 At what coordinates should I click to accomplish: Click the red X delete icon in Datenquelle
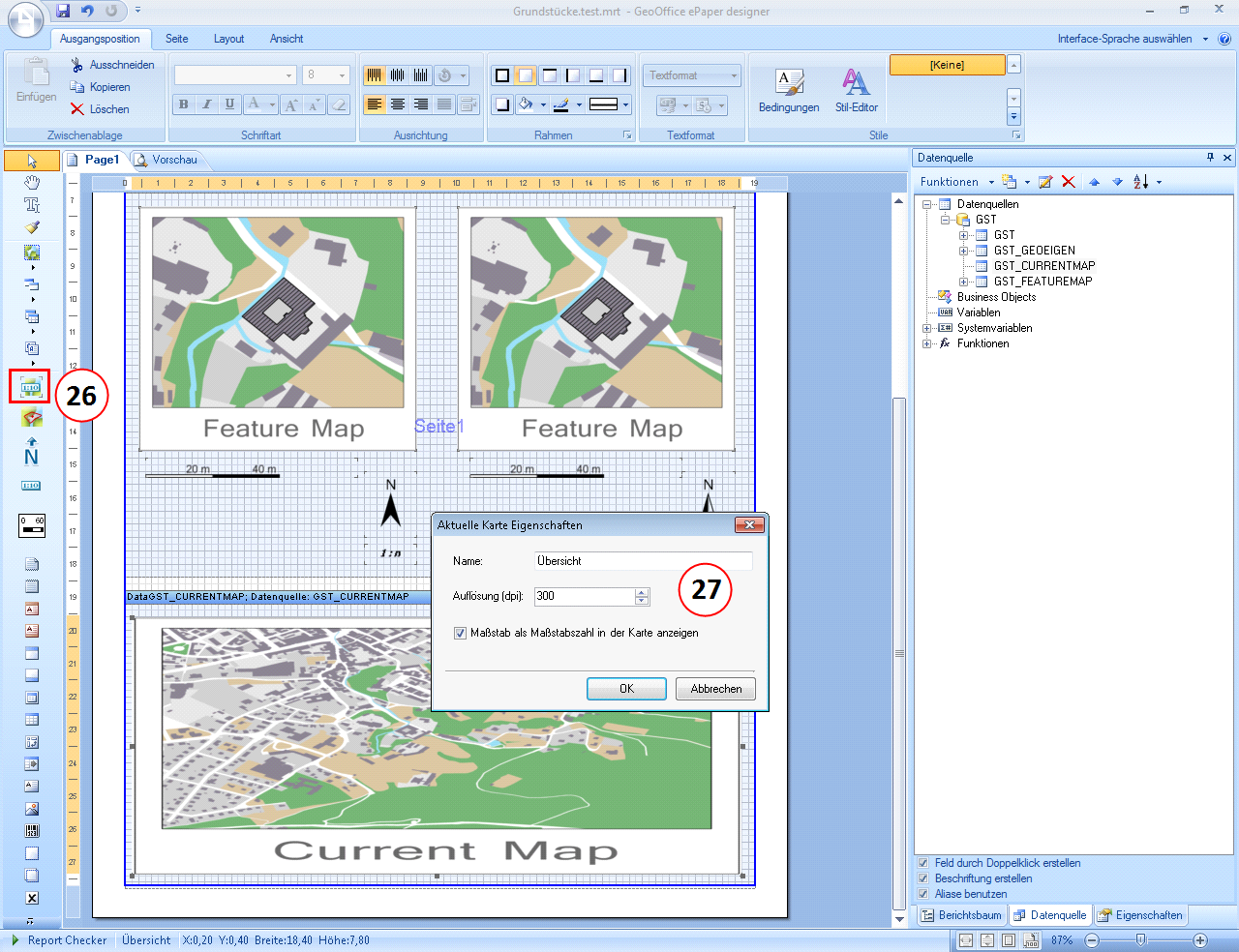[1068, 182]
